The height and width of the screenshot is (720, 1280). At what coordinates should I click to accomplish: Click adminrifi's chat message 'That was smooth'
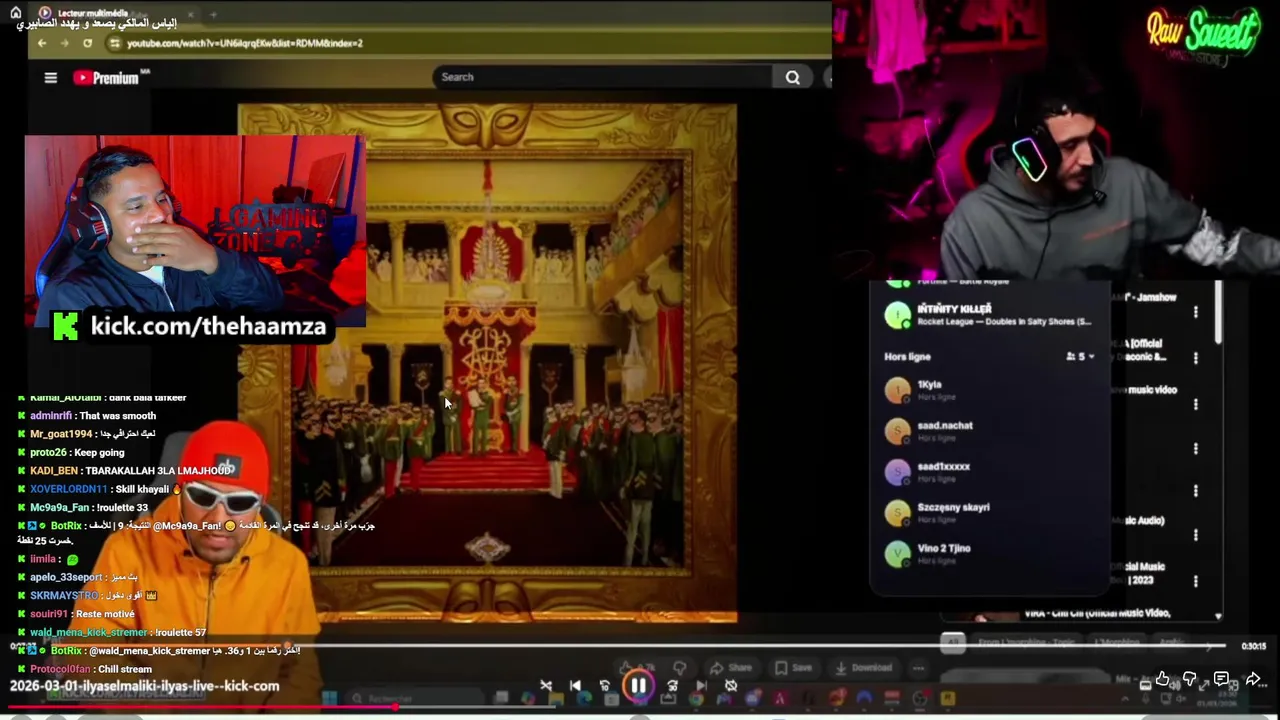click(x=117, y=416)
